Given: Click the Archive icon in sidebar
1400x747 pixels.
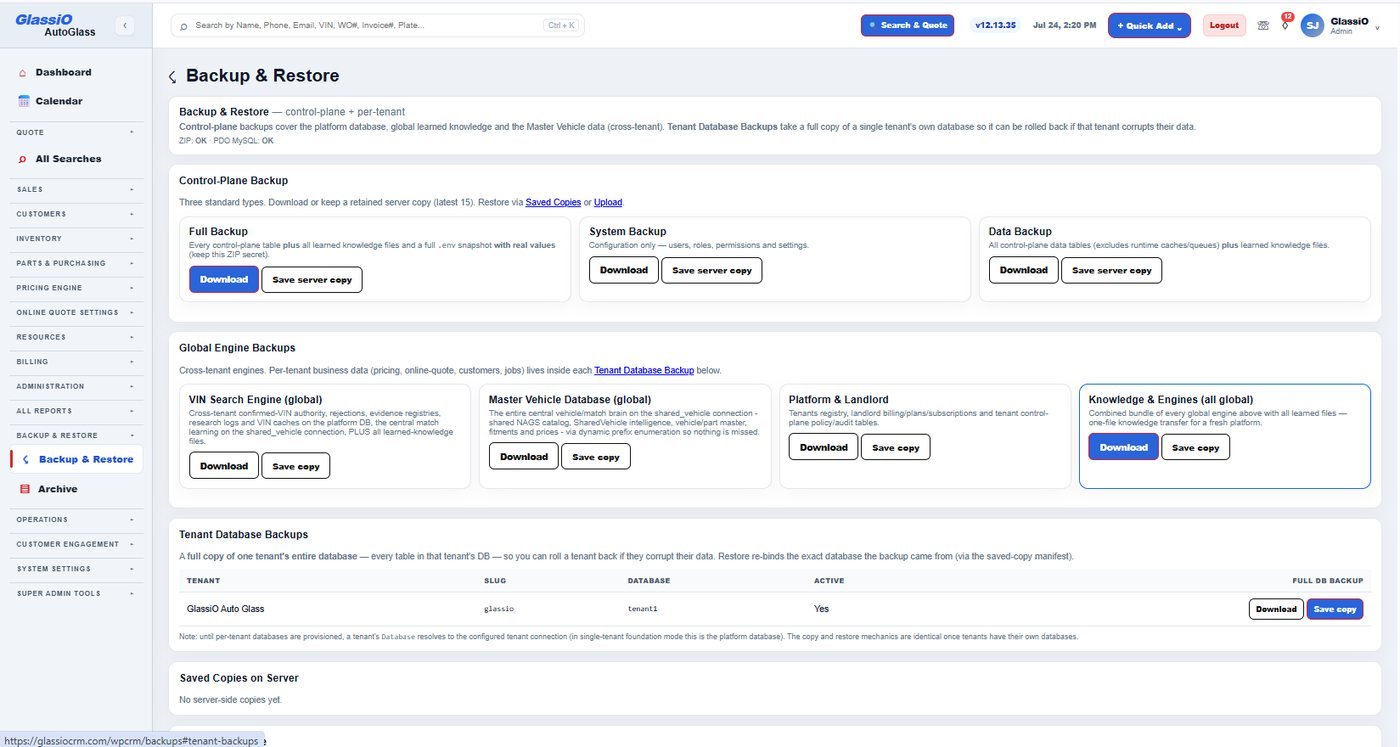Looking at the screenshot, I should [26, 489].
